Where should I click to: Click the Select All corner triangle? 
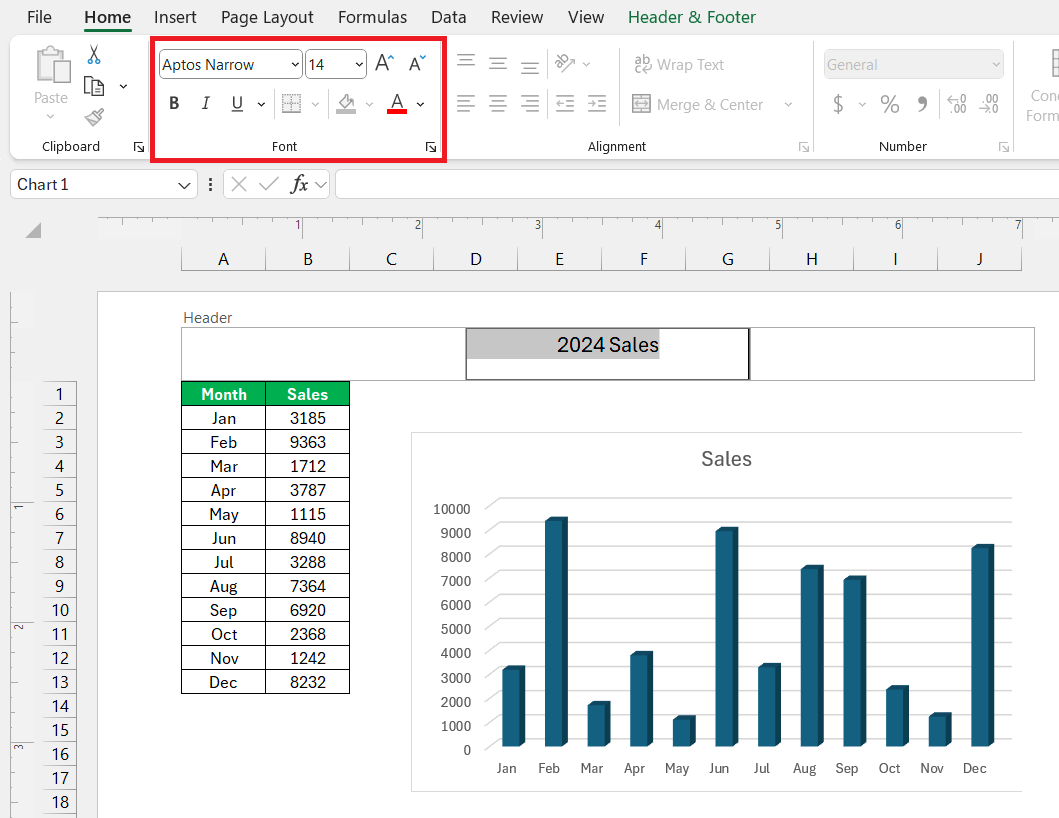tap(33, 230)
